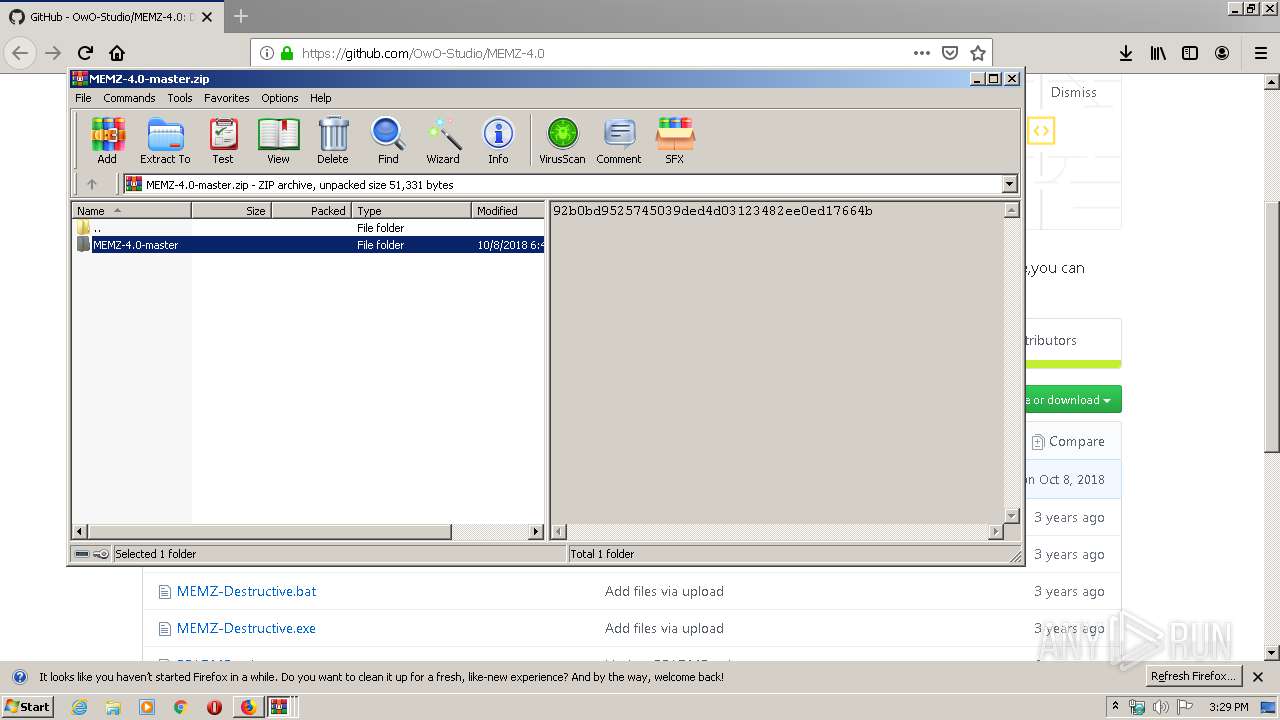1280x720 pixels.
Task: Click the drive icon in WinRAR status bar
Action: point(82,554)
